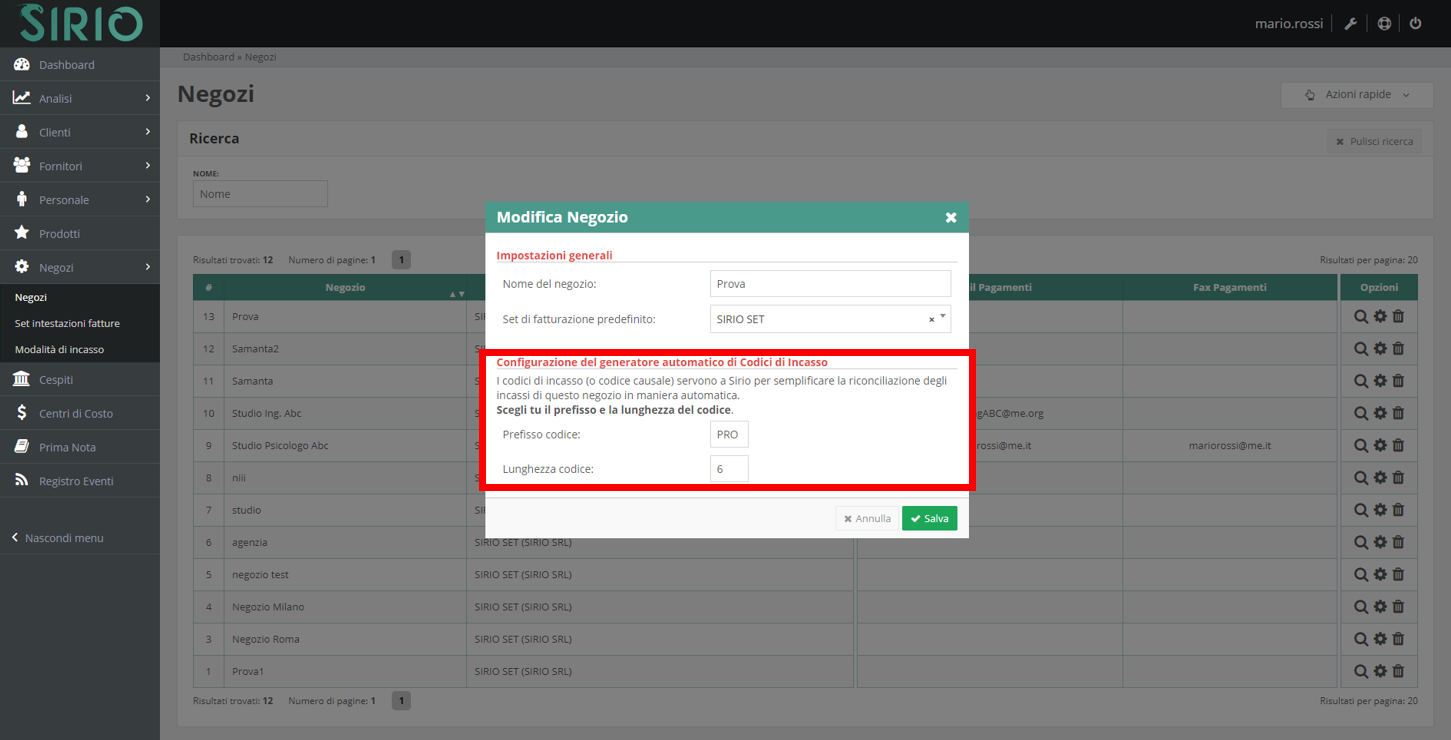This screenshot has height=740, width=1451.
Task: Click inside the Nome del negozio field
Action: point(830,283)
